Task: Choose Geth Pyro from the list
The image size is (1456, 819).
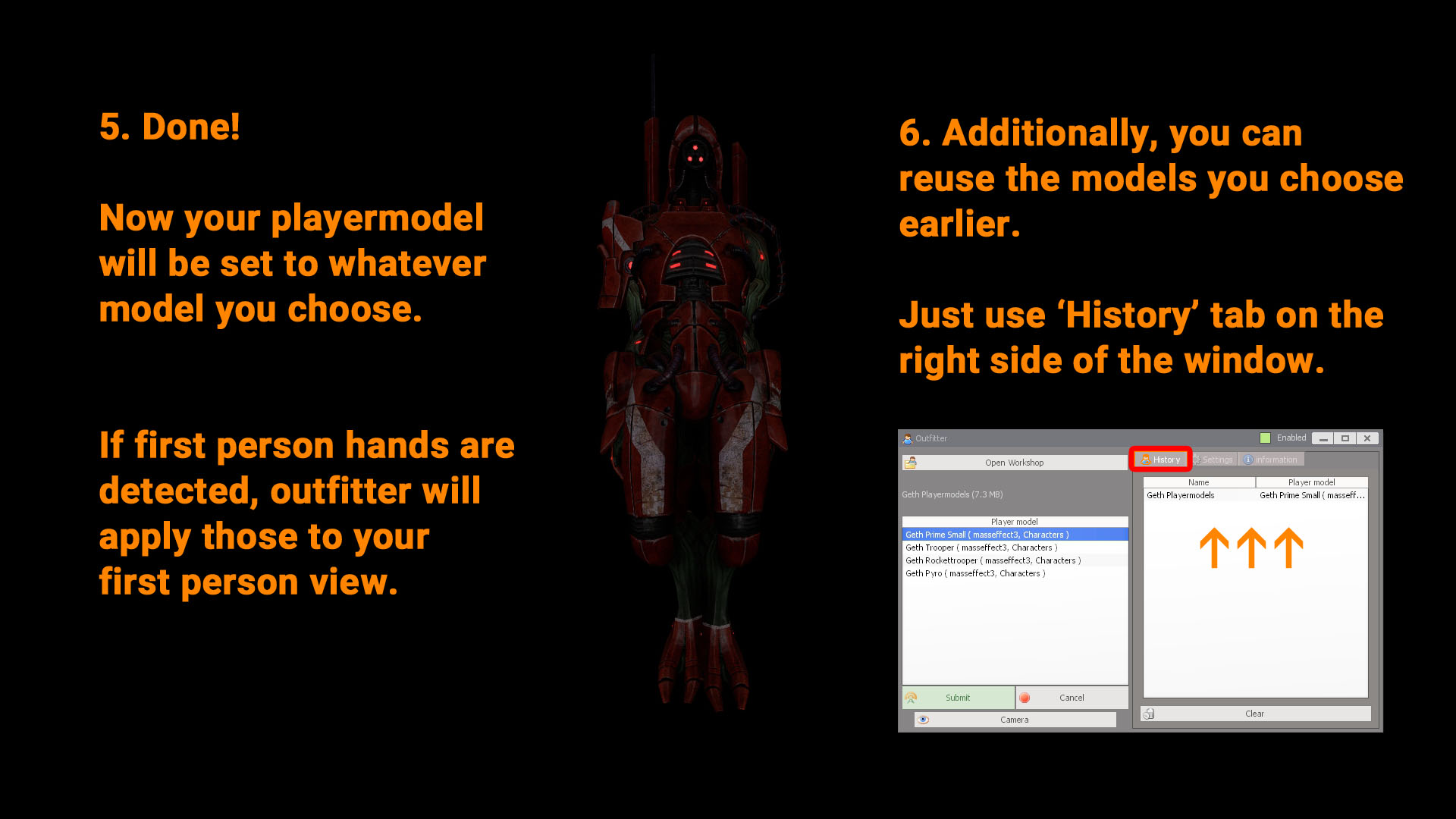Action: tap(974, 573)
